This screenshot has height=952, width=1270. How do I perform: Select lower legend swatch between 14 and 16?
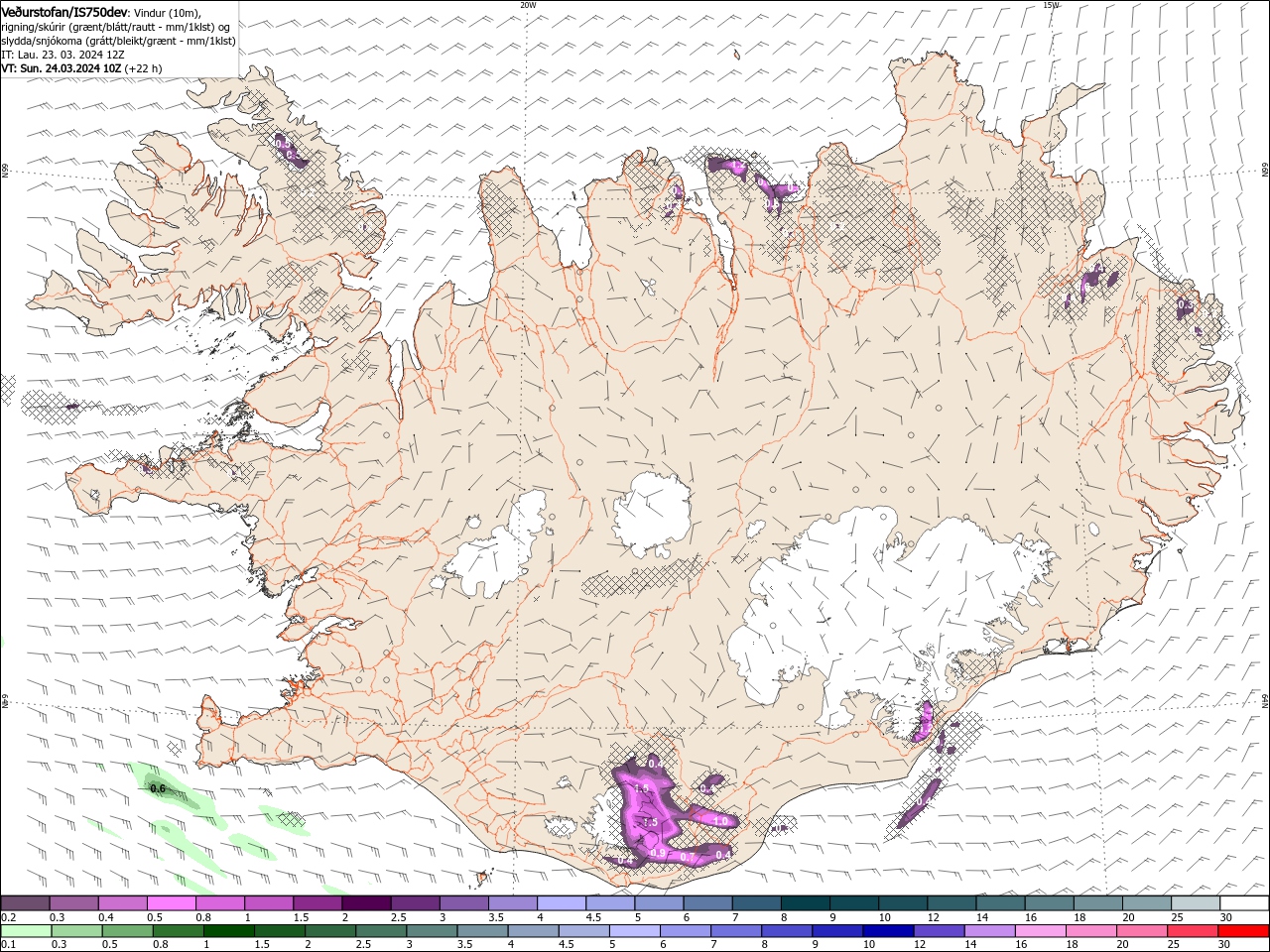click(988, 931)
